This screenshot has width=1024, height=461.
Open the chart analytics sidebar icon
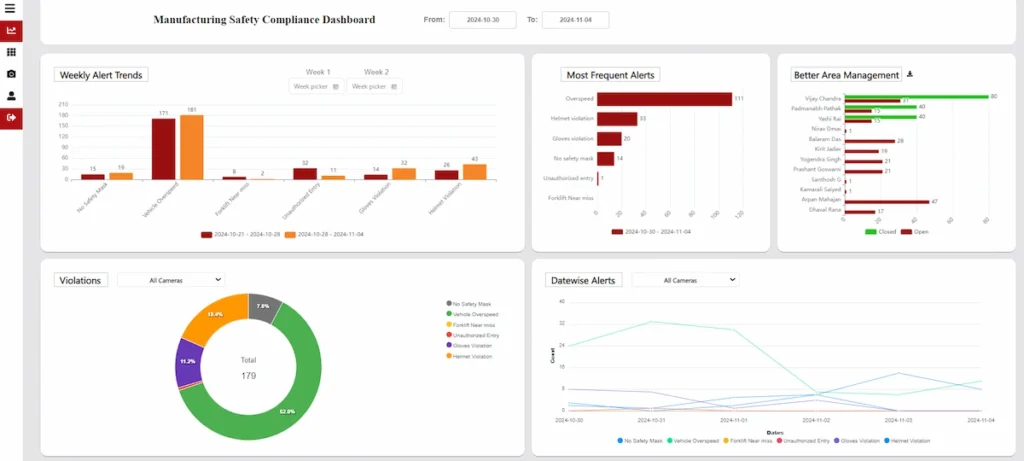click(x=11, y=30)
